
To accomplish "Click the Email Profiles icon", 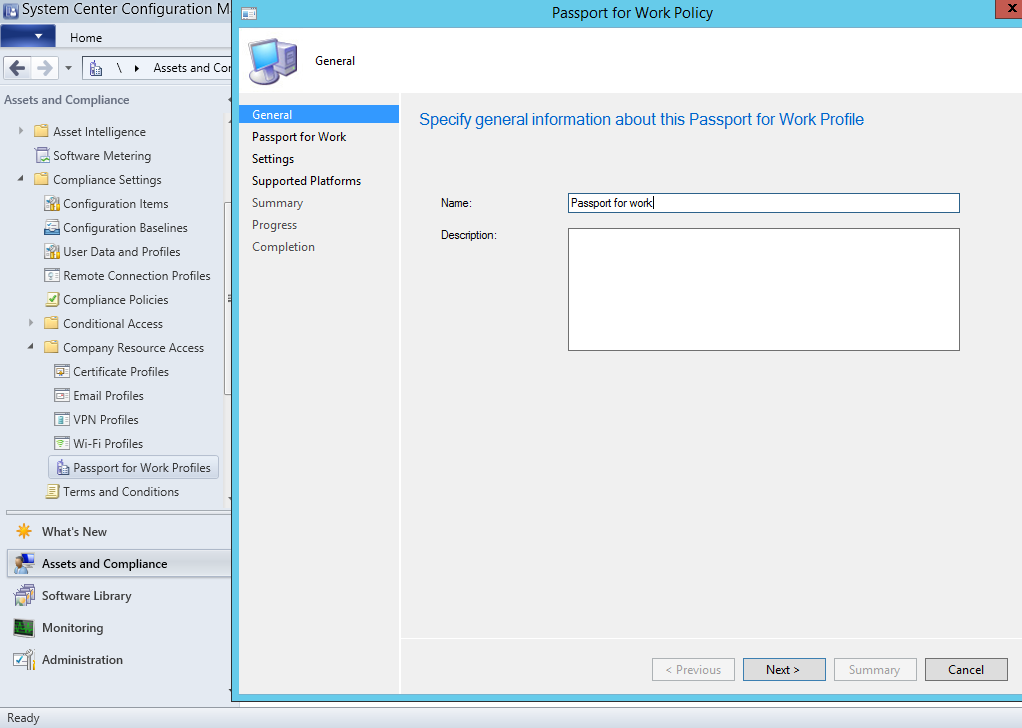I will pos(61,396).
